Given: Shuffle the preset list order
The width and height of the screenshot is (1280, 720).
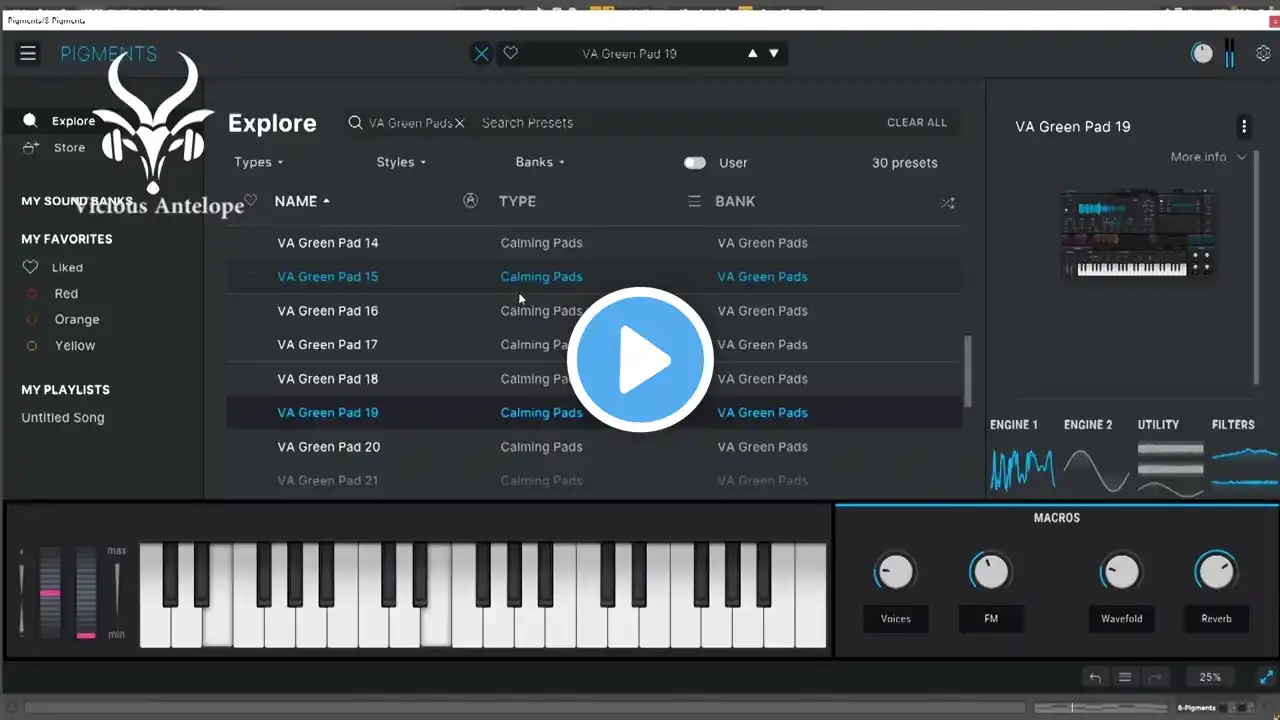Looking at the screenshot, I should coord(947,202).
